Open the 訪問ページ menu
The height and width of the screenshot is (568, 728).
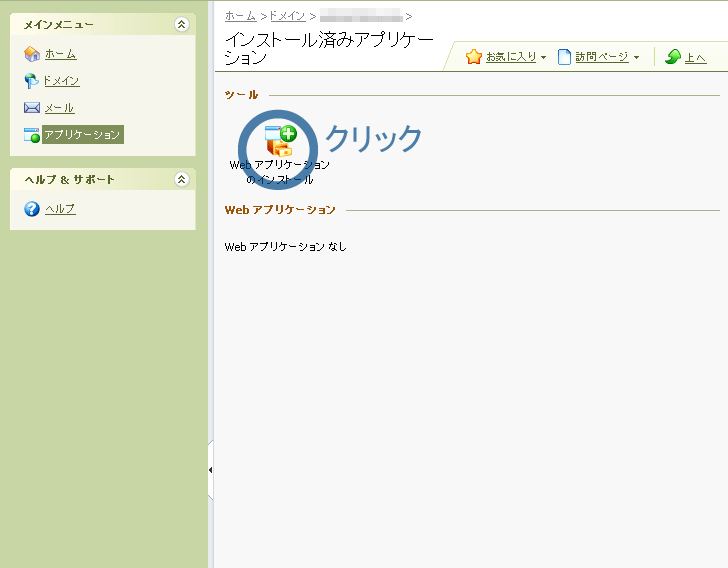click(602, 57)
